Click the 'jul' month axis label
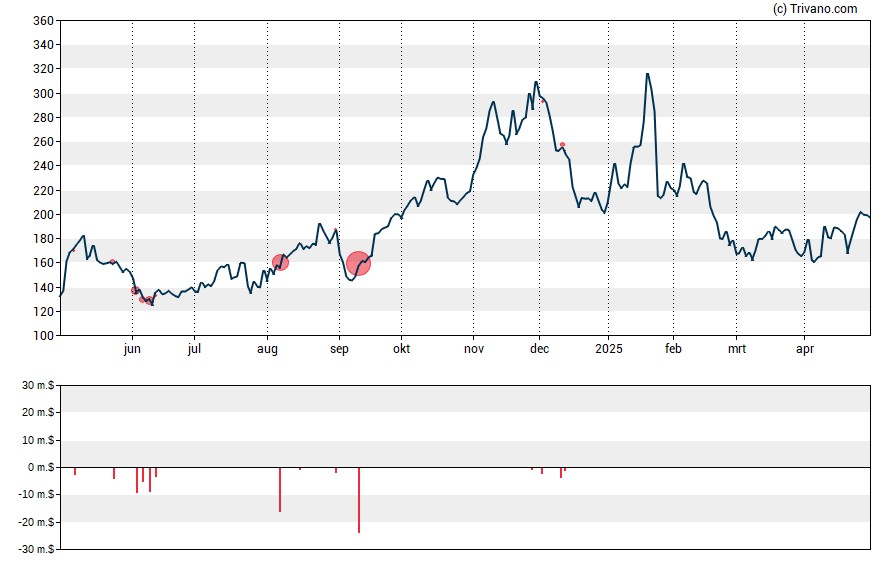This screenshot has width=888, height=565. coord(194,349)
